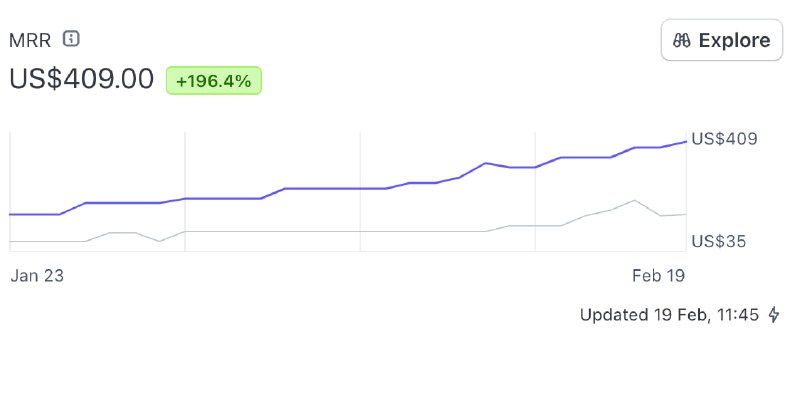Click the purple line's starting point
The height and width of the screenshot is (416, 800).
pos(11,214)
